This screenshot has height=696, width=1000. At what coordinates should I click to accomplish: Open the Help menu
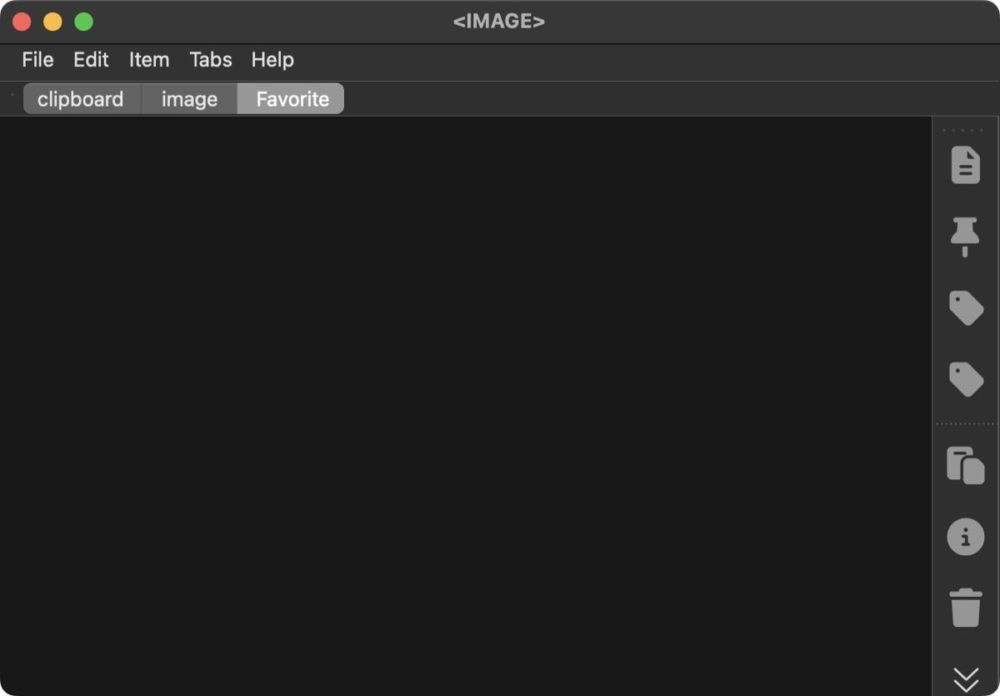pos(272,60)
